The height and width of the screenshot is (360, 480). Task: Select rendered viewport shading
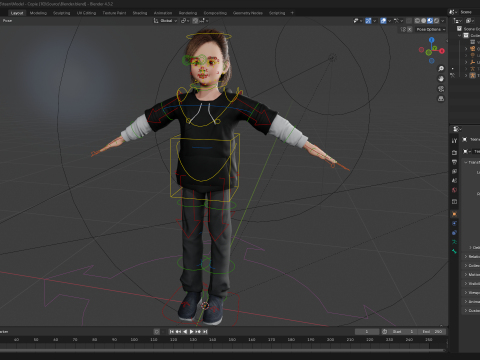[436, 21]
